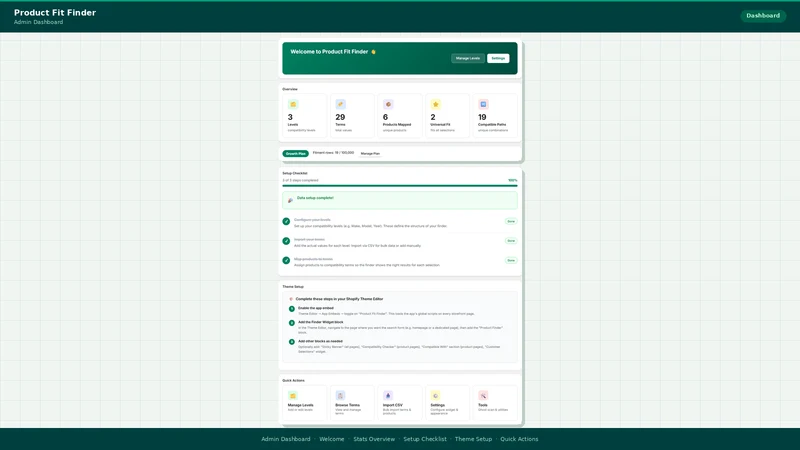
Task: Click the "Enable the app embed" step title
Action: 316,308
